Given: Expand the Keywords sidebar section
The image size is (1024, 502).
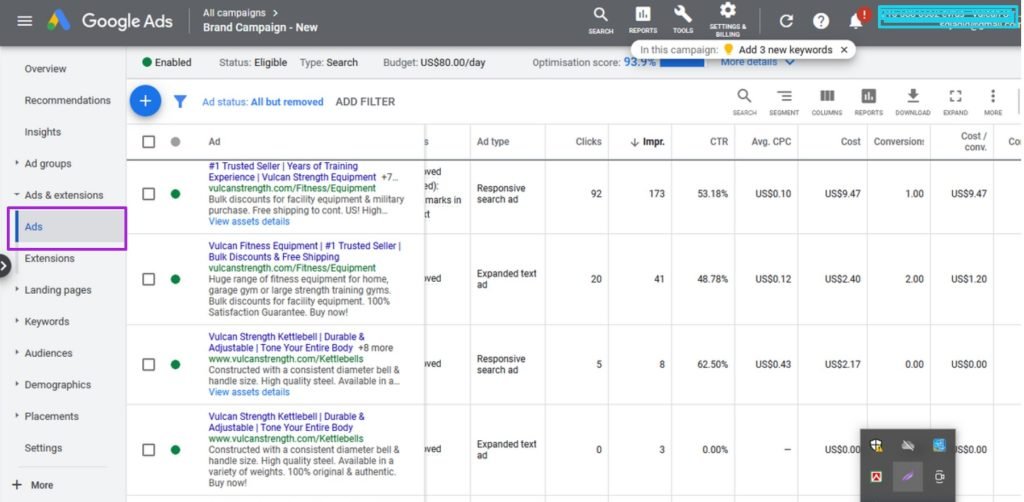Looking at the screenshot, I should pyautogui.click(x=47, y=322).
